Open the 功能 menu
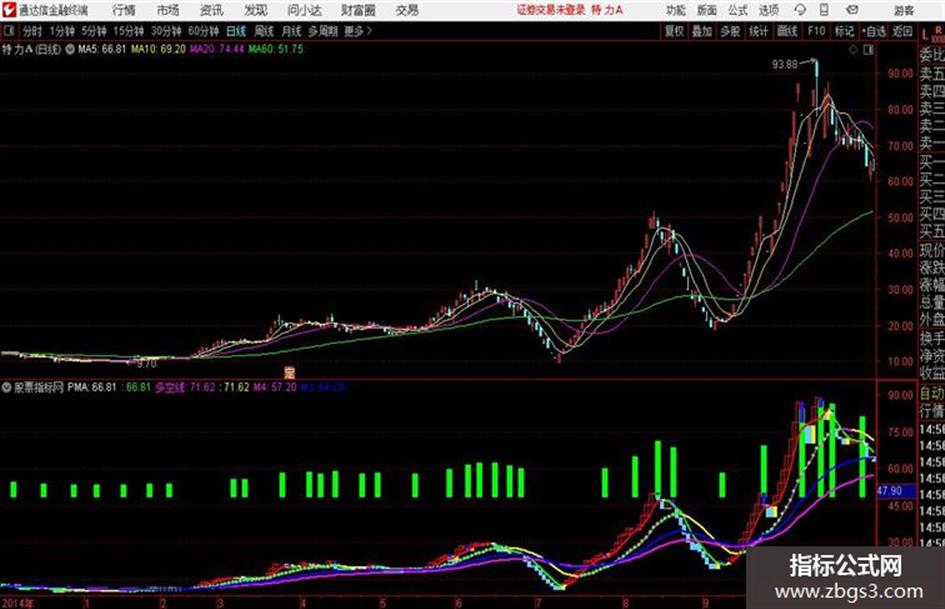Viewport: 945px width, 609px height. pyautogui.click(x=676, y=10)
